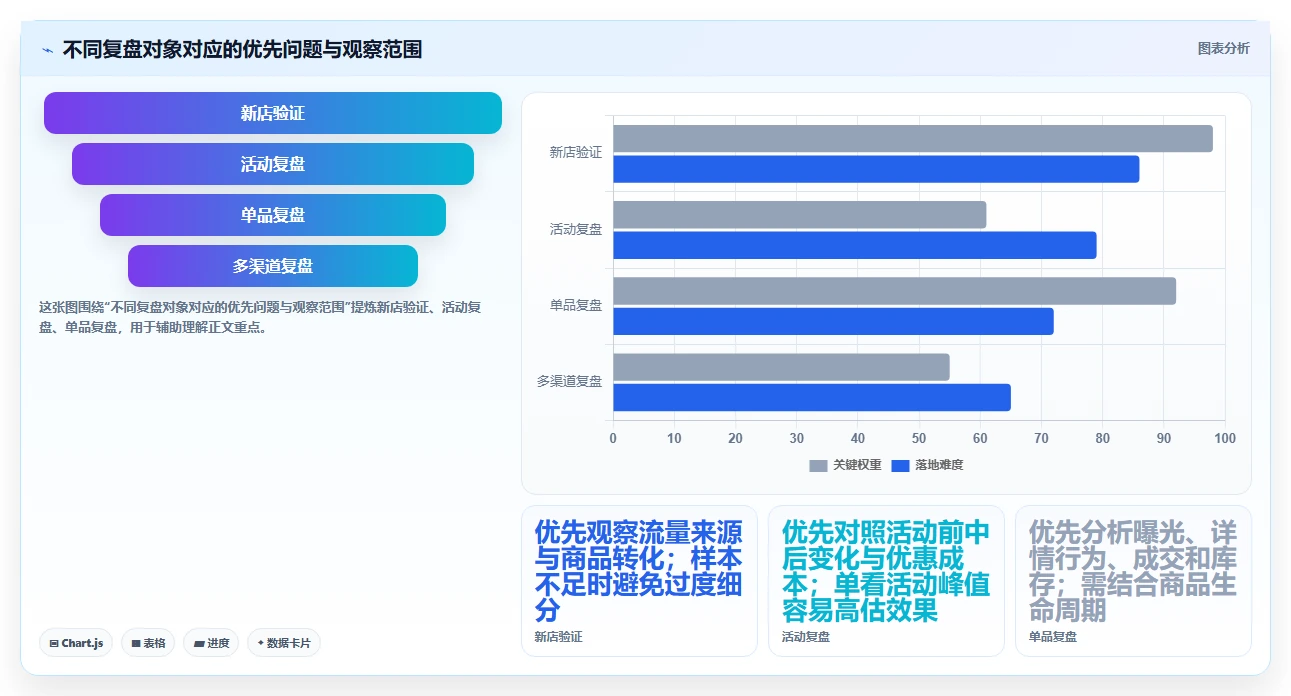Select the 多渠道复盘 funnel stage

tap(273, 266)
